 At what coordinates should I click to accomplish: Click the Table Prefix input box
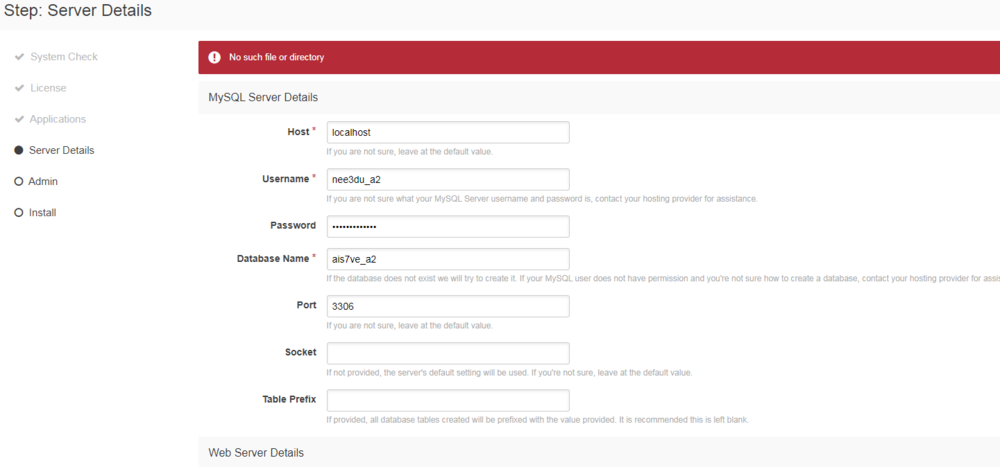click(x=448, y=400)
